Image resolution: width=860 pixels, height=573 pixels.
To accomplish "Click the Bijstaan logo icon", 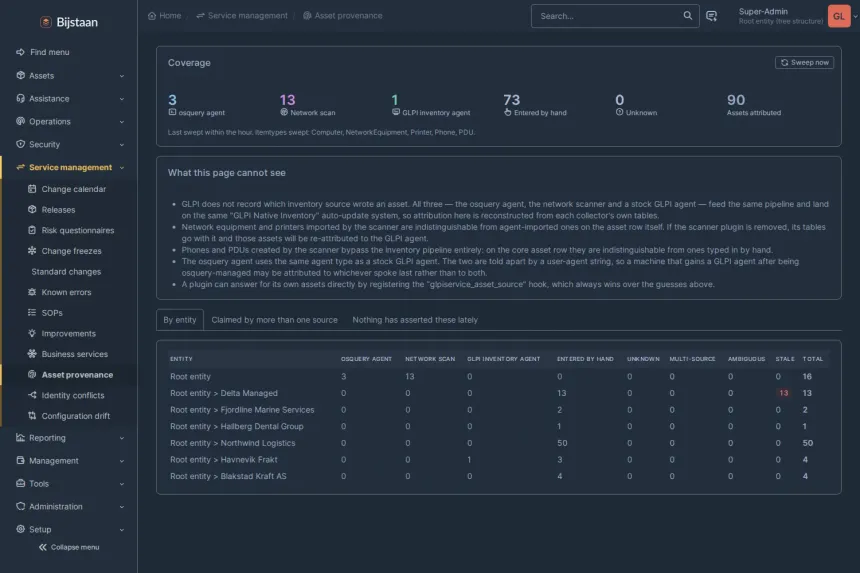I will (x=46, y=22).
